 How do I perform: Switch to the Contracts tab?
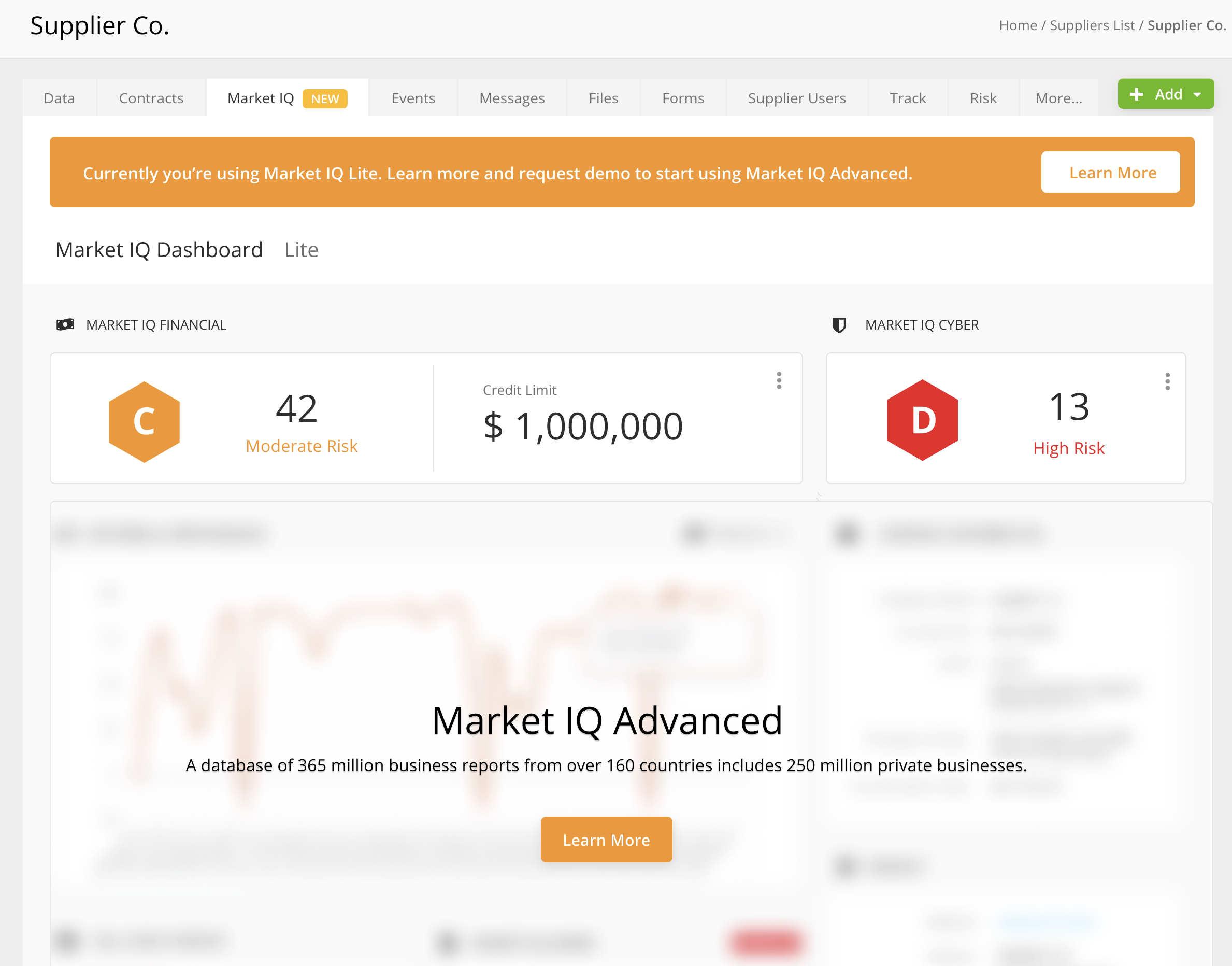[150, 97]
